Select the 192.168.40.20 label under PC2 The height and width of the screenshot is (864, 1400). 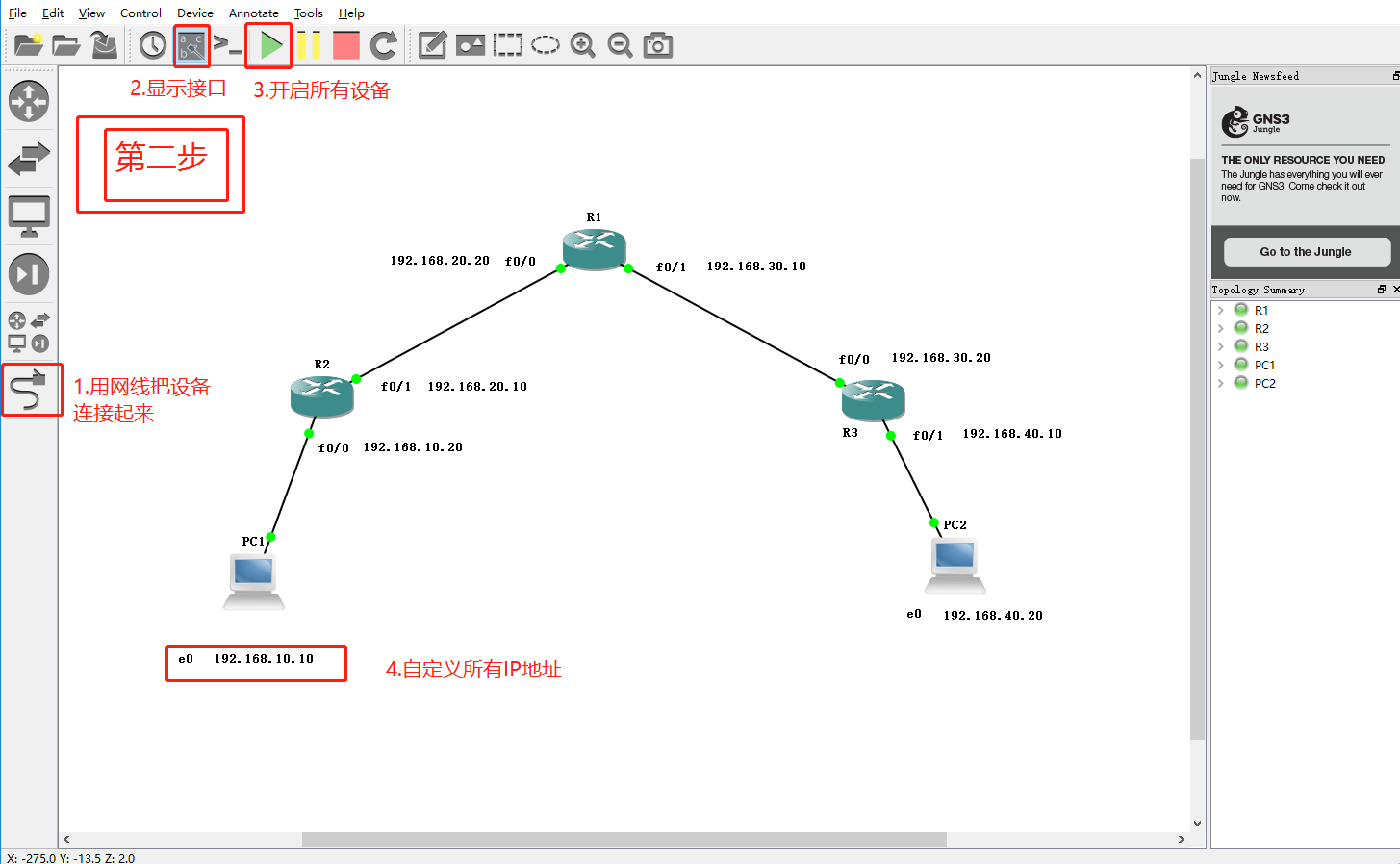point(993,616)
